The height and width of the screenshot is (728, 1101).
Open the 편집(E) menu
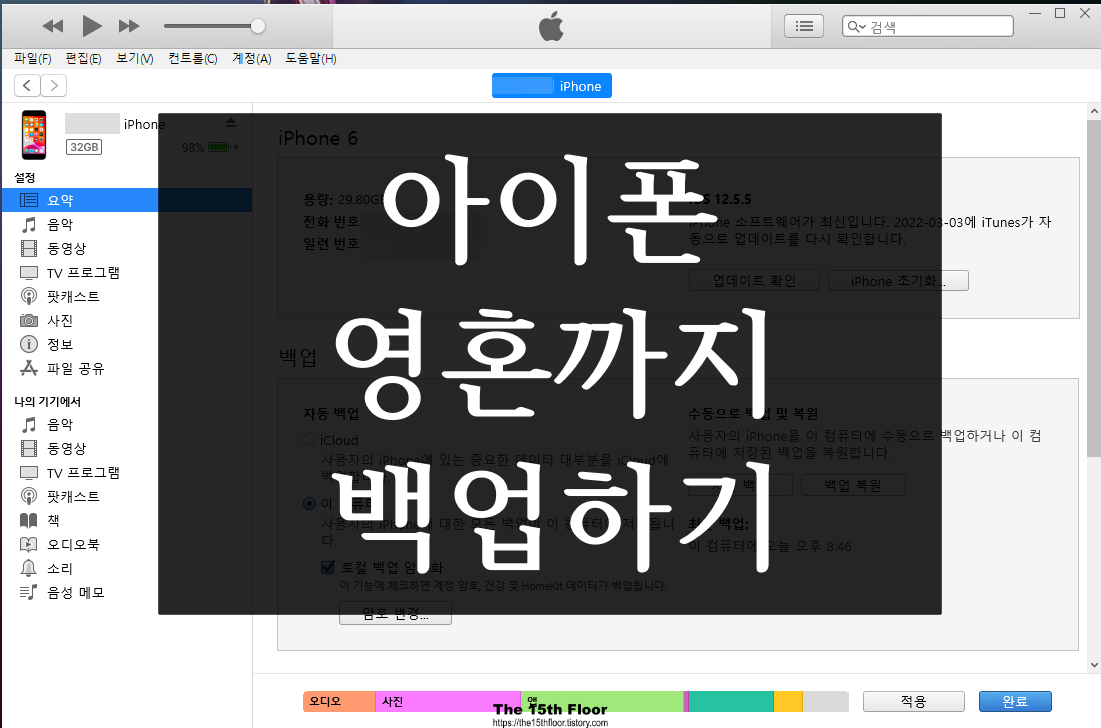pyautogui.click(x=83, y=59)
